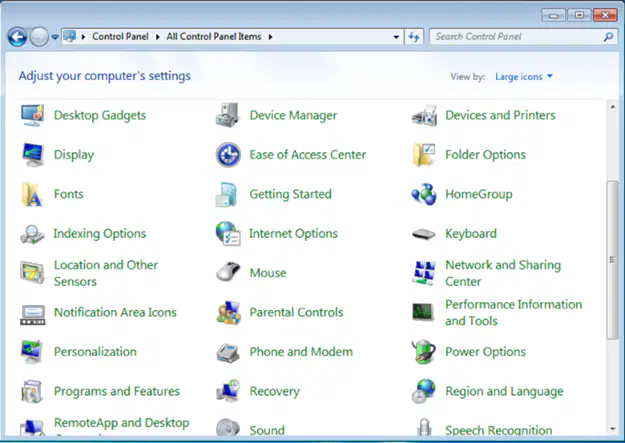The width and height of the screenshot is (625, 443).
Task: Open the Desktop Gadgets icon
Action: pos(32,115)
